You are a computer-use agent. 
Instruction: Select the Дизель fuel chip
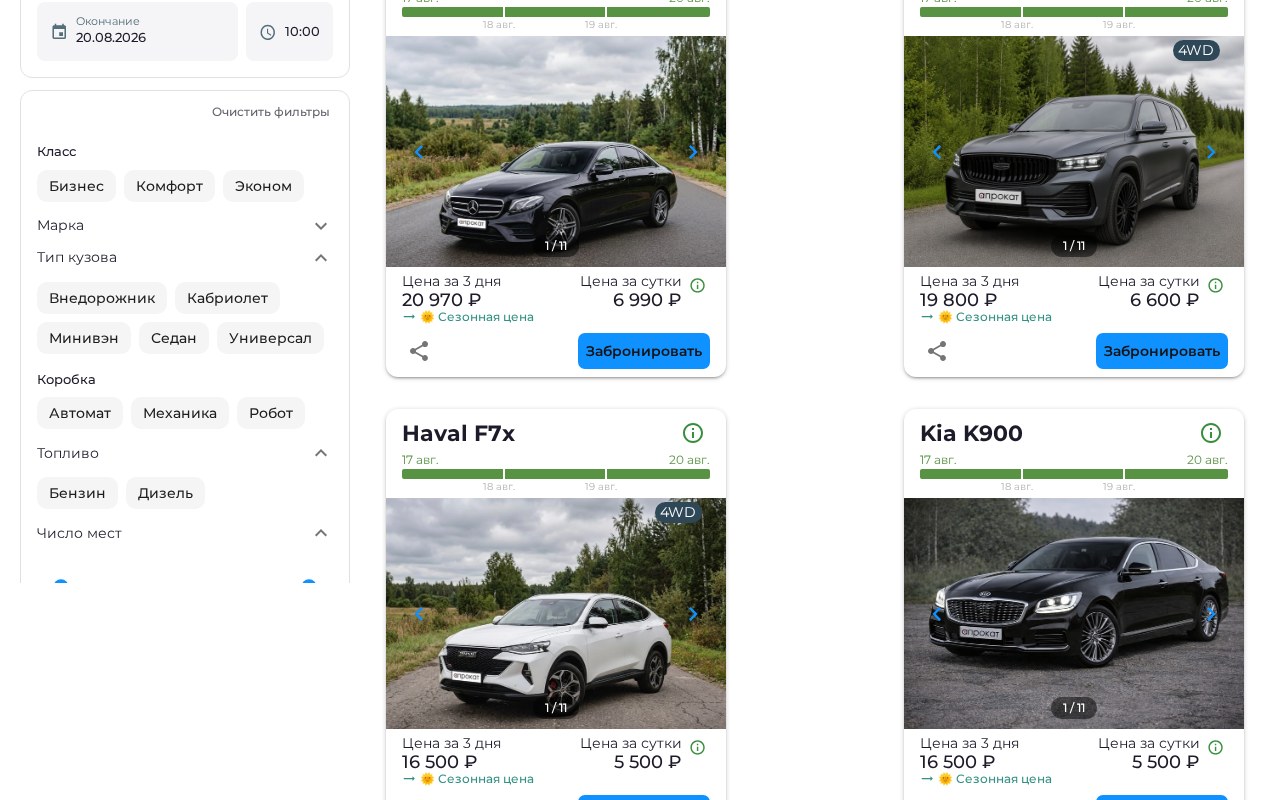[165, 493]
